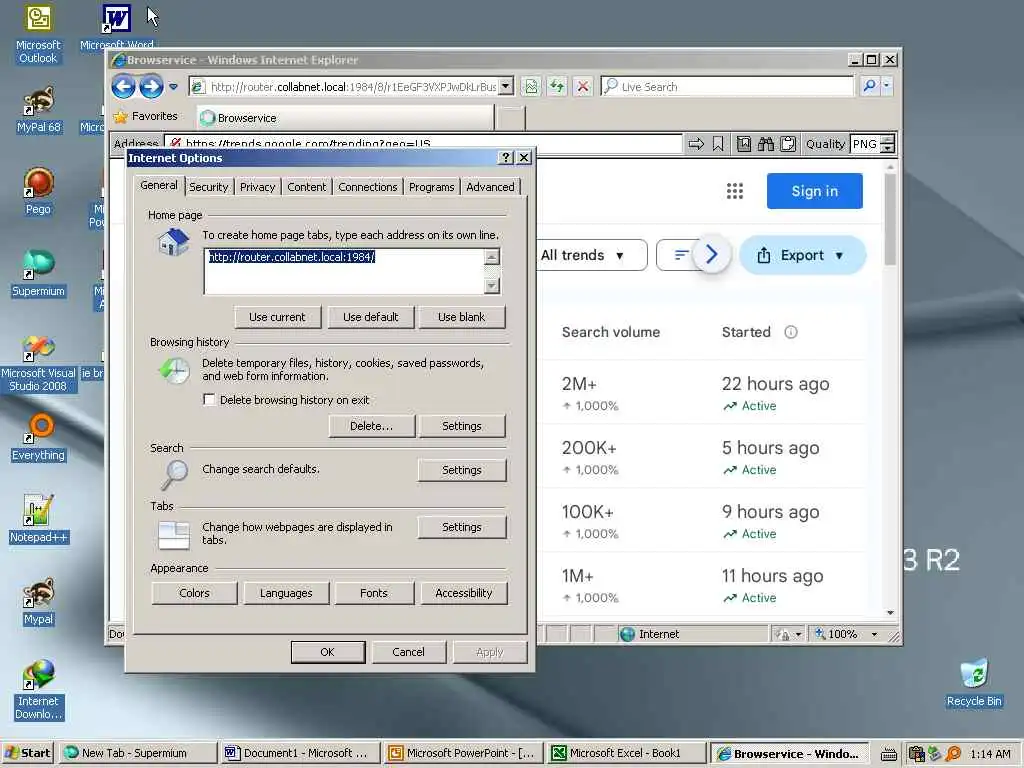Open the search provider dropdown arrow

[x=886, y=86]
